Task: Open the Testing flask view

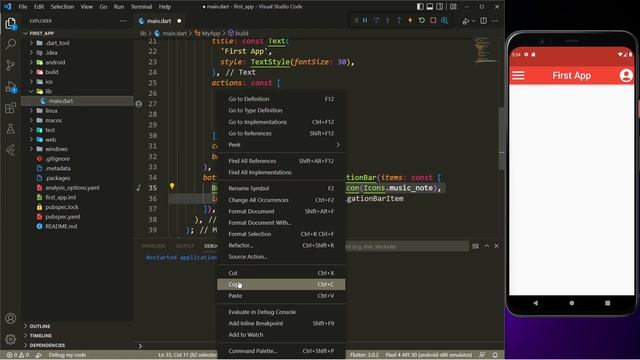Action: 11,129
